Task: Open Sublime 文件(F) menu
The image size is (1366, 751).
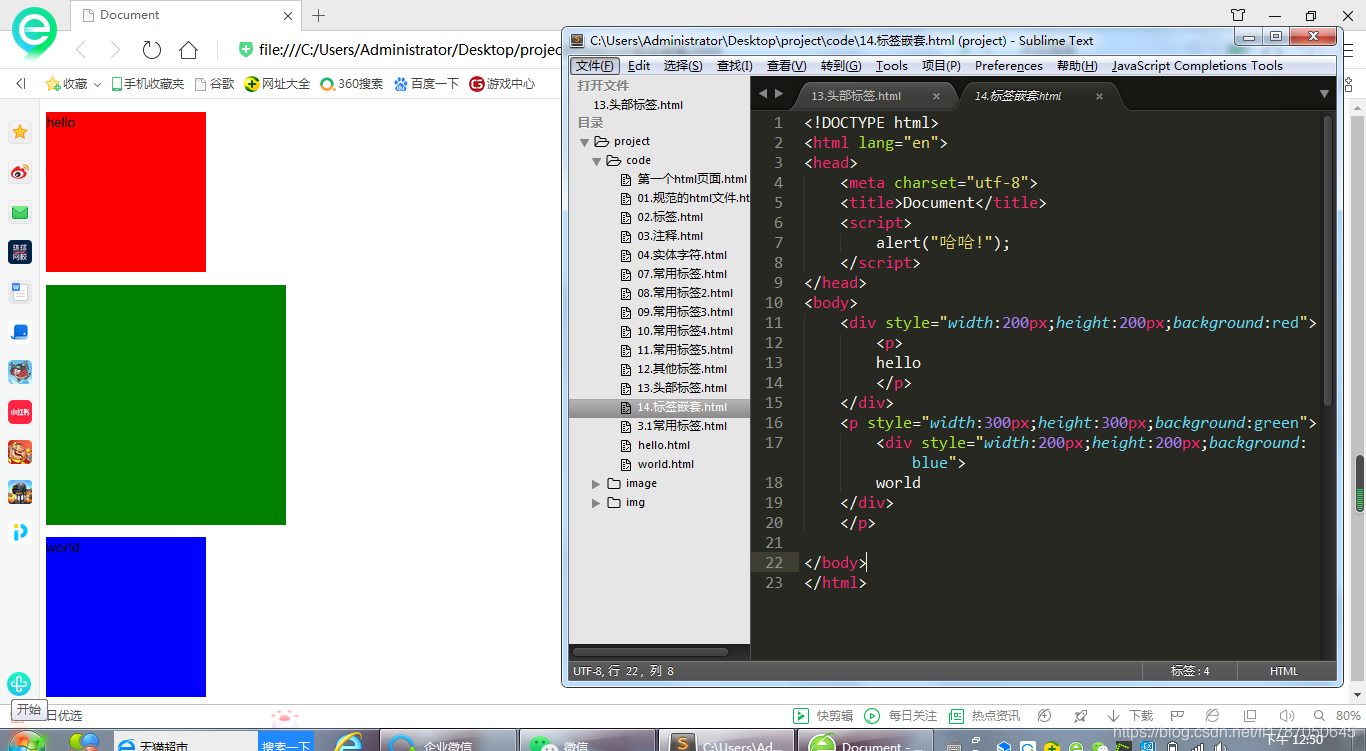Action: click(595, 66)
